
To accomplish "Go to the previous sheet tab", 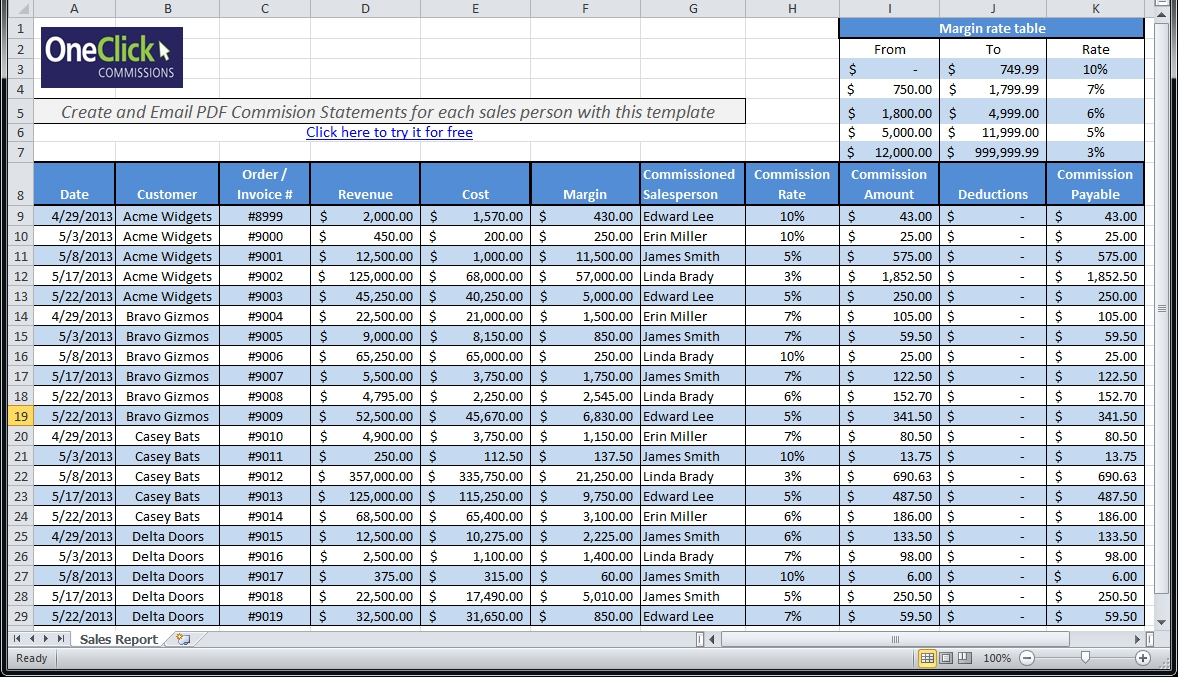I will pyautogui.click(x=32, y=639).
